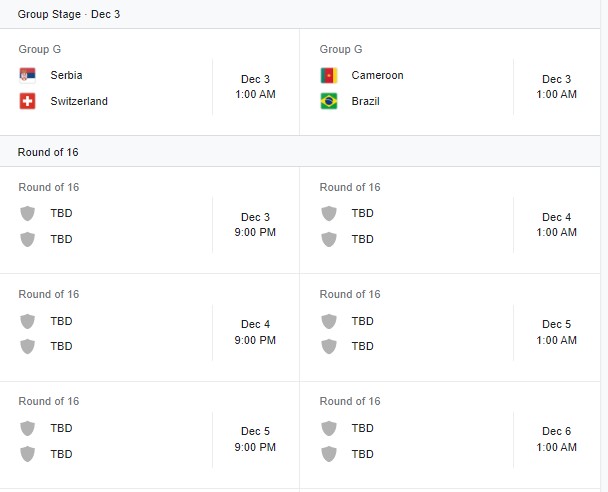Select the Brazil team name
608x492 pixels.
pyautogui.click(x=365, y=101)
